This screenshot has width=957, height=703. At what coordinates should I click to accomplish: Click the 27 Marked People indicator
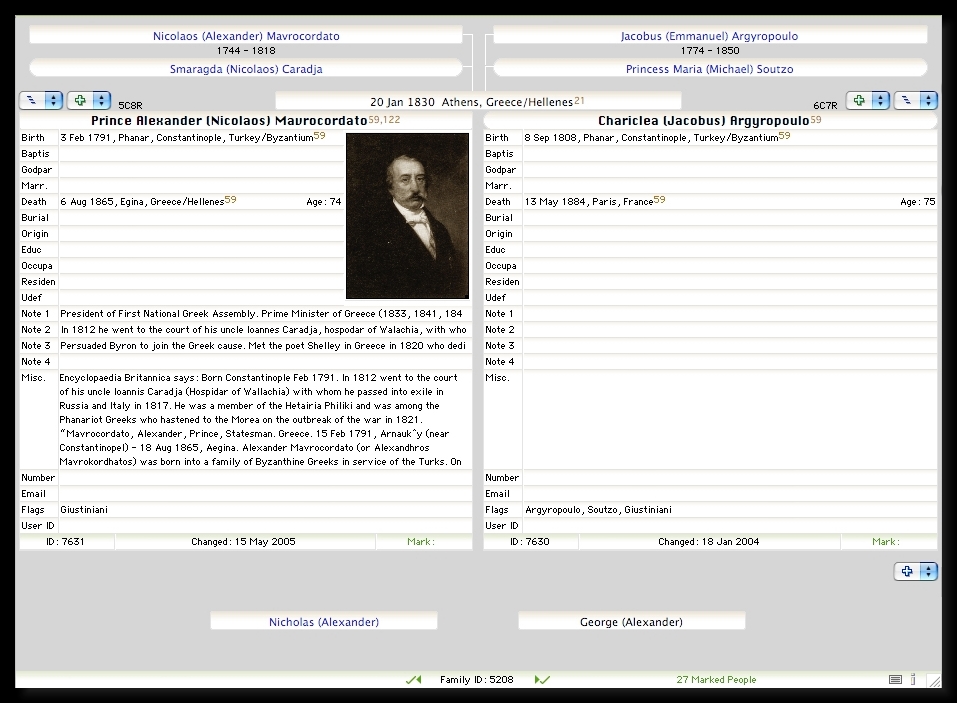tap(716, 680)
